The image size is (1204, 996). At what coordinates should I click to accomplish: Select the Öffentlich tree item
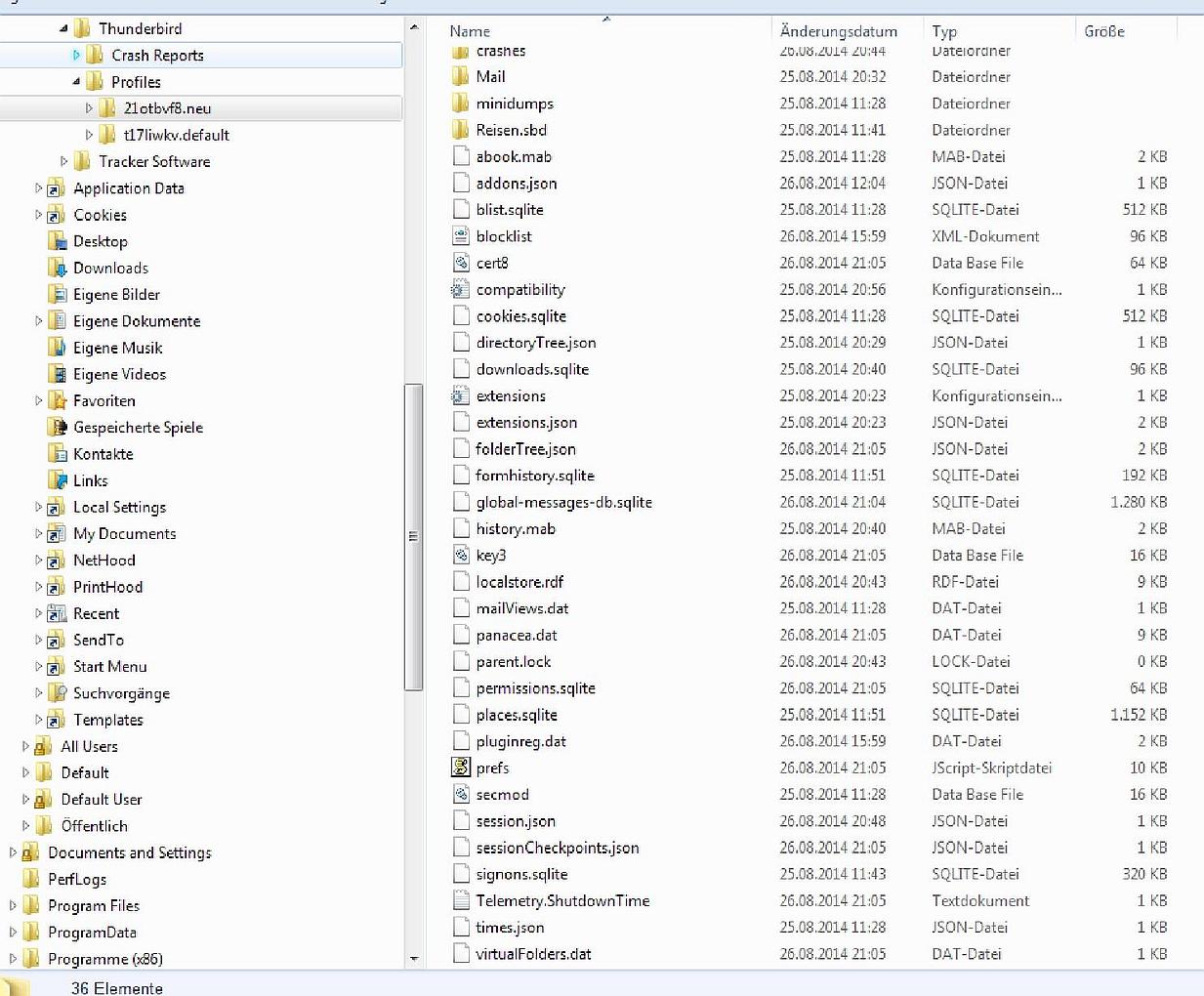(x=94, y=825)
